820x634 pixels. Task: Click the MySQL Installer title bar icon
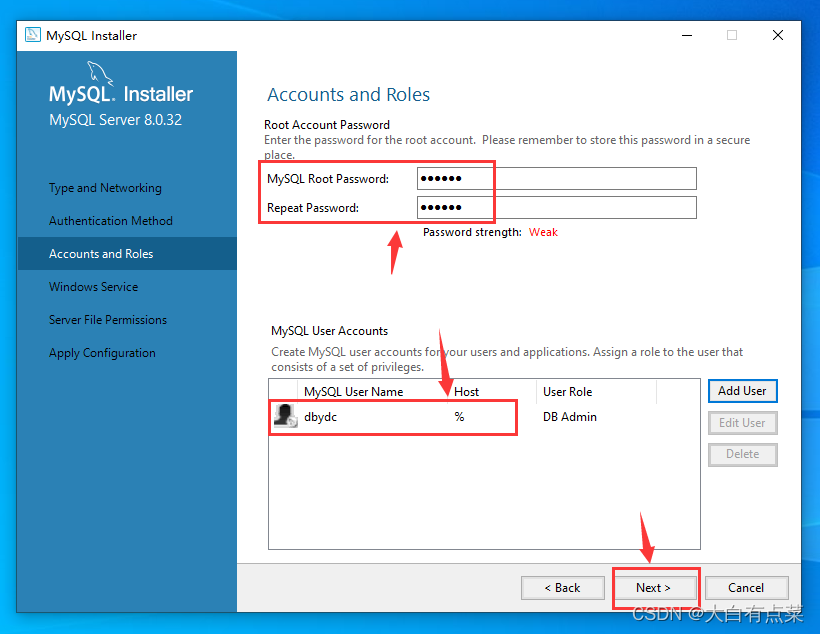click(33, 35)
